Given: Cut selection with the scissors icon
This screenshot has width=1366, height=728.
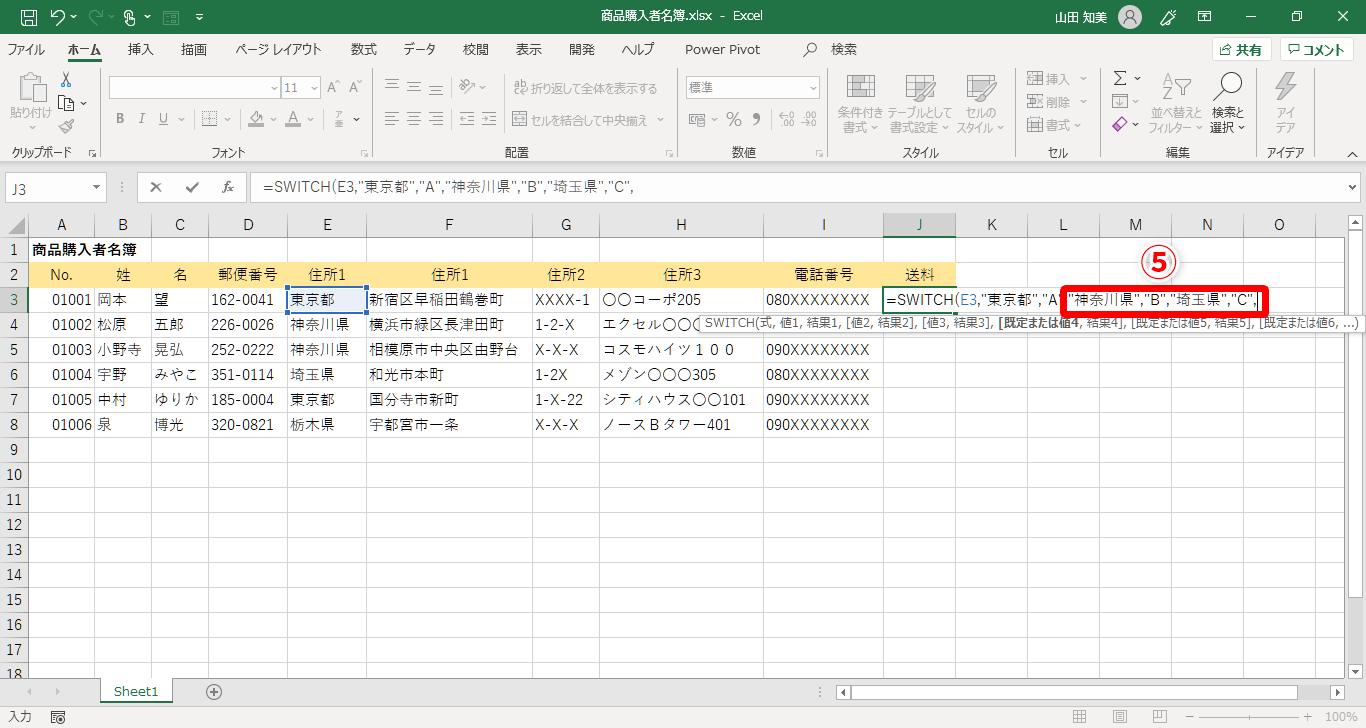Looking at the screenshot, I should 66,80.
